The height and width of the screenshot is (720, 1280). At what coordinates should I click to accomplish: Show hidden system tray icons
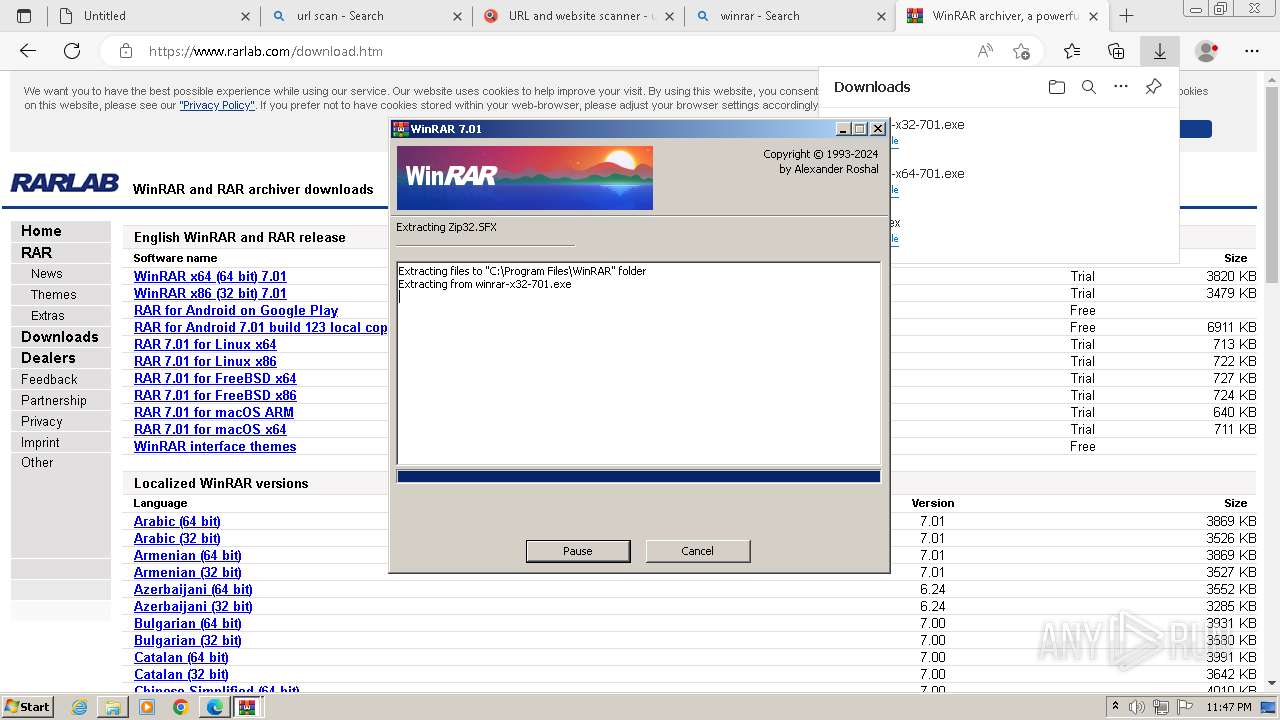[x=1115, y=707]
